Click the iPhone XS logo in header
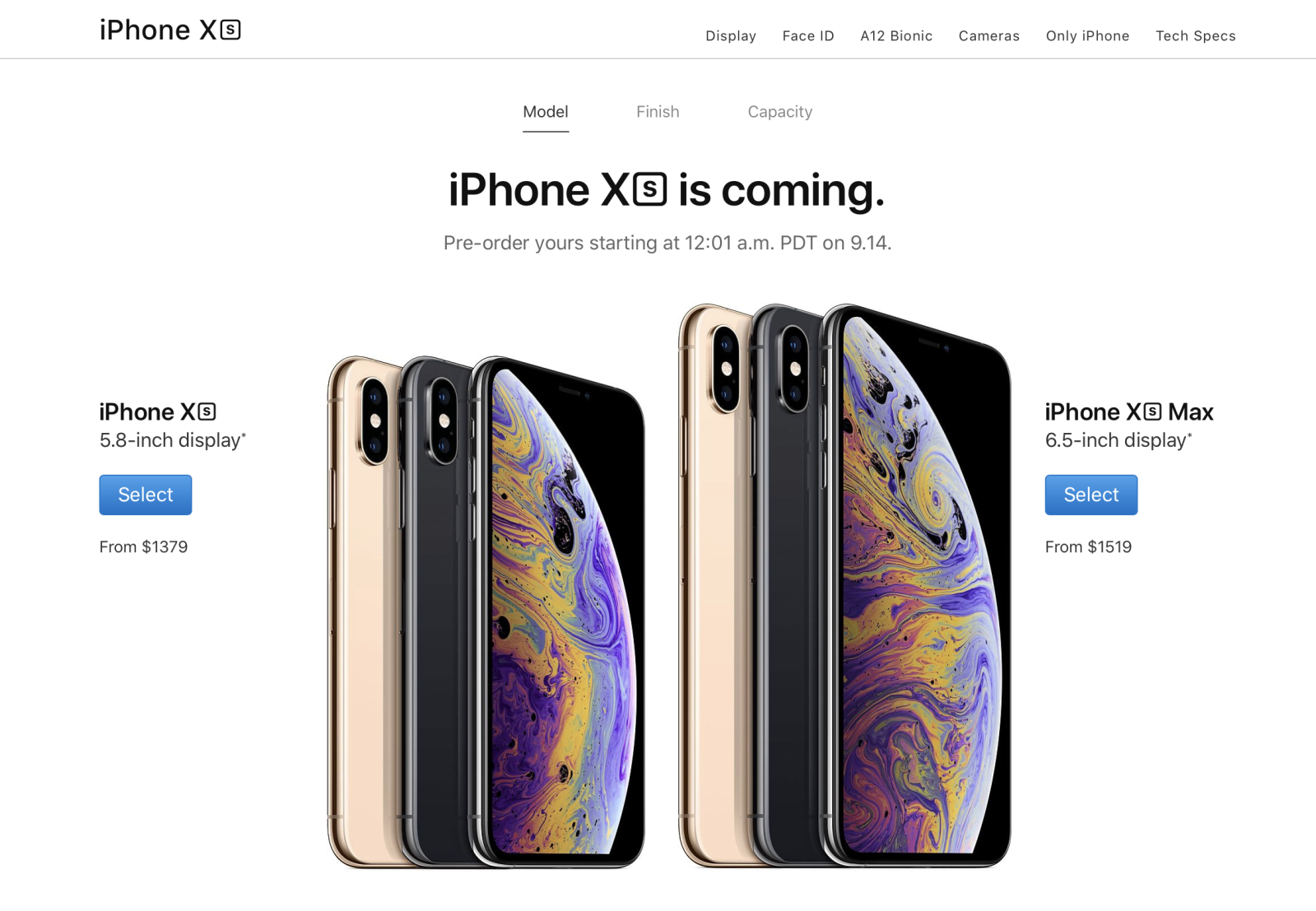This screenshot has width=1316, height=911. click(x=170, y=30)
